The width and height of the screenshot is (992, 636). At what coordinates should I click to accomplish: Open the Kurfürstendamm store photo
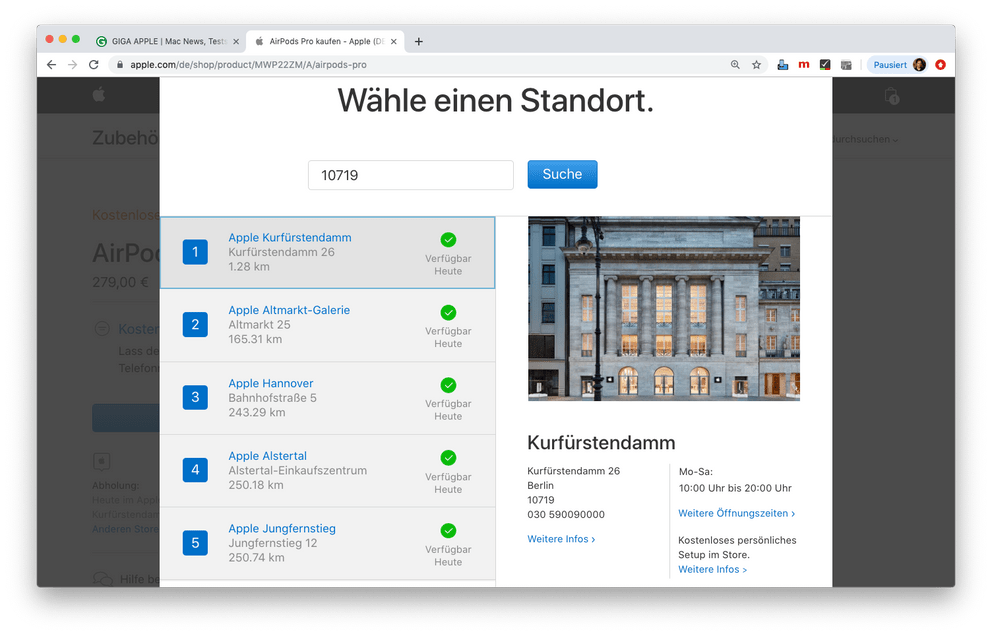click(664, 309)
